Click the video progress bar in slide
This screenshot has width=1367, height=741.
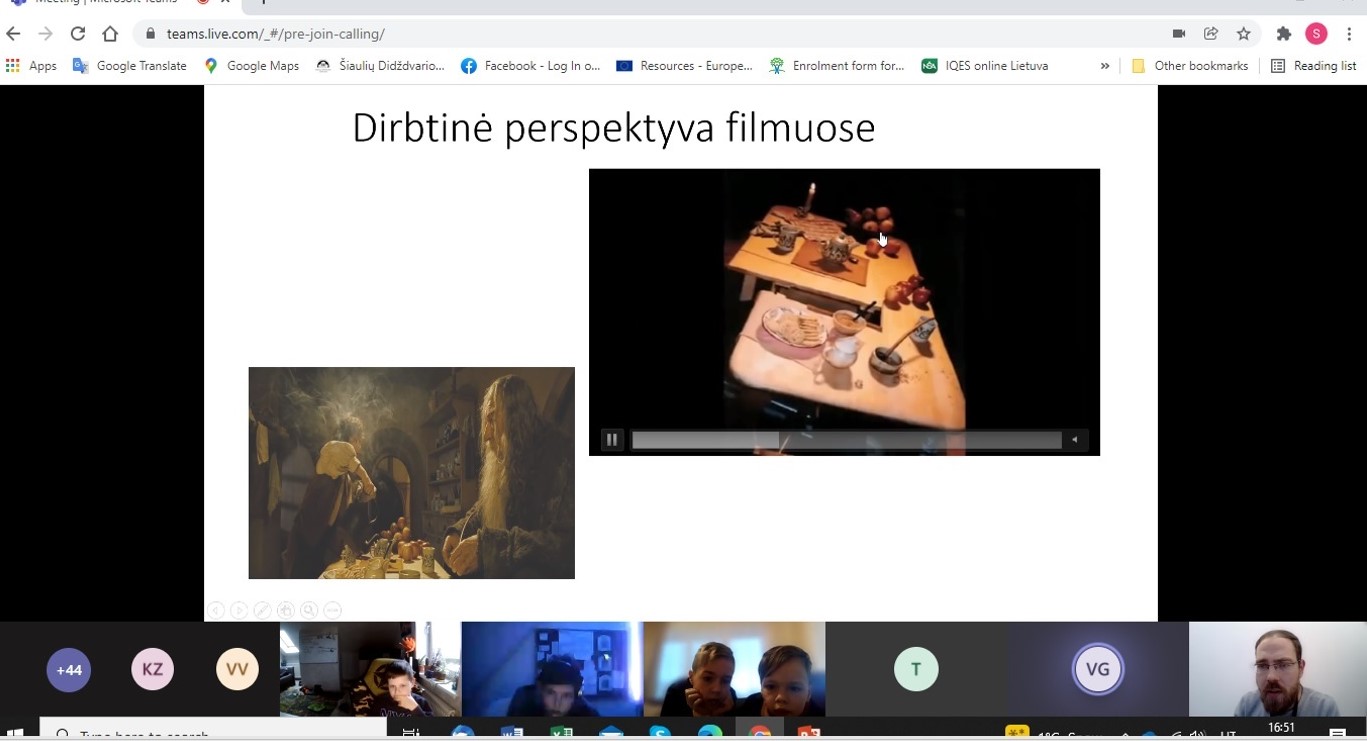845,440
